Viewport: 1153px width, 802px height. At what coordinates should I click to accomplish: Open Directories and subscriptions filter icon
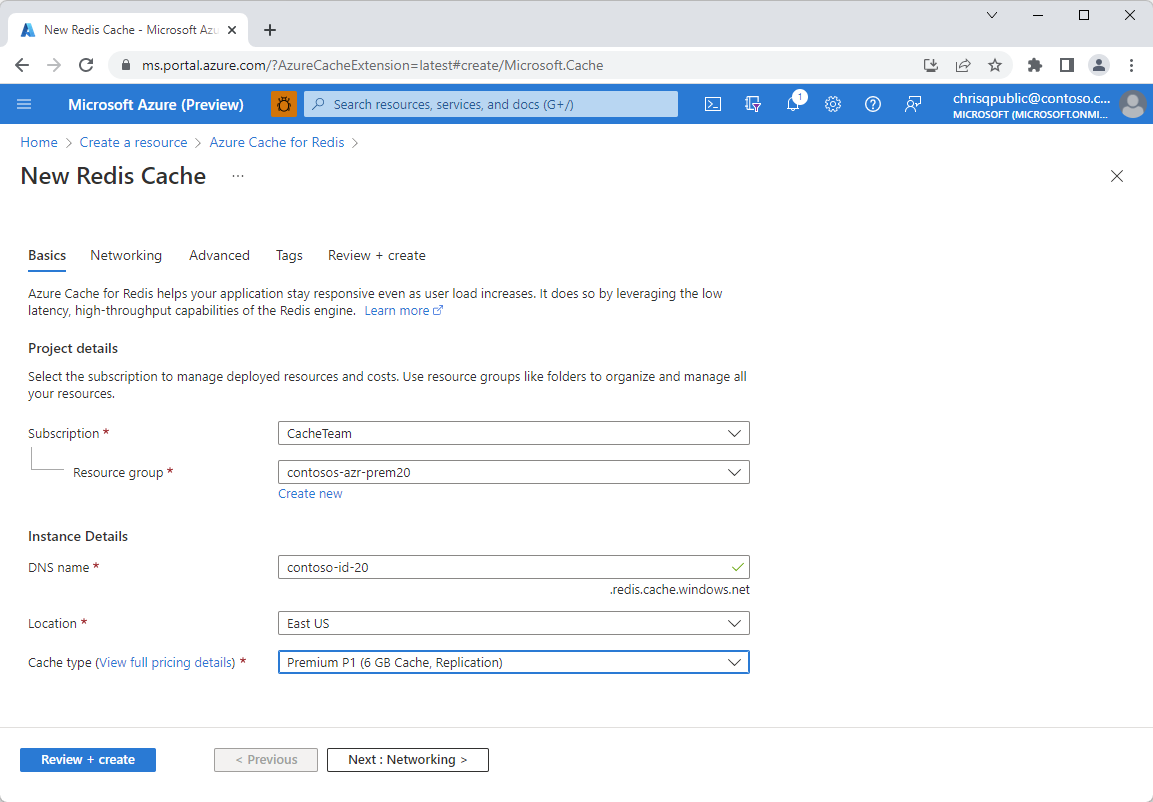pyautogui.click(x=753, y=104)
